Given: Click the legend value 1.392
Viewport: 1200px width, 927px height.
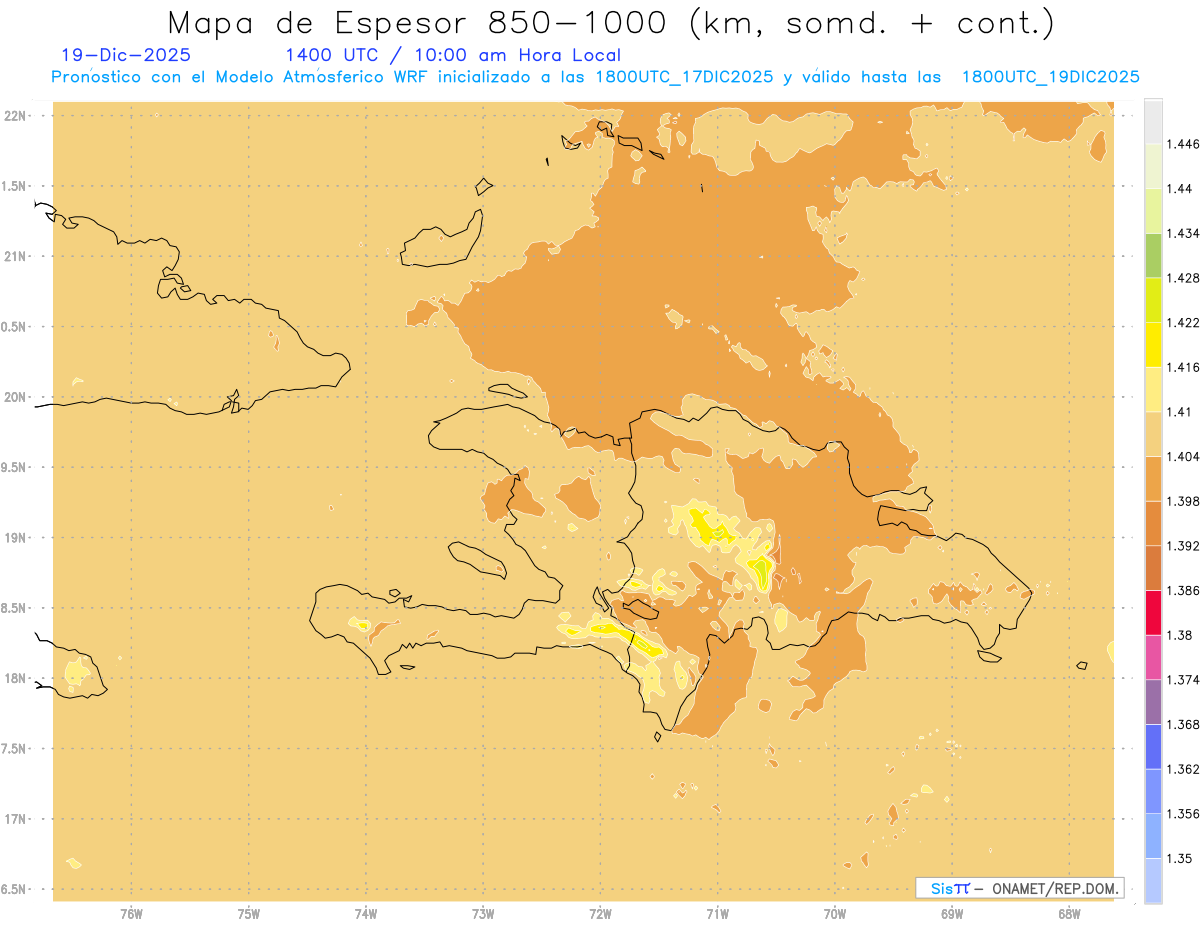Looking at the screenshot, I should point(1183,546).
